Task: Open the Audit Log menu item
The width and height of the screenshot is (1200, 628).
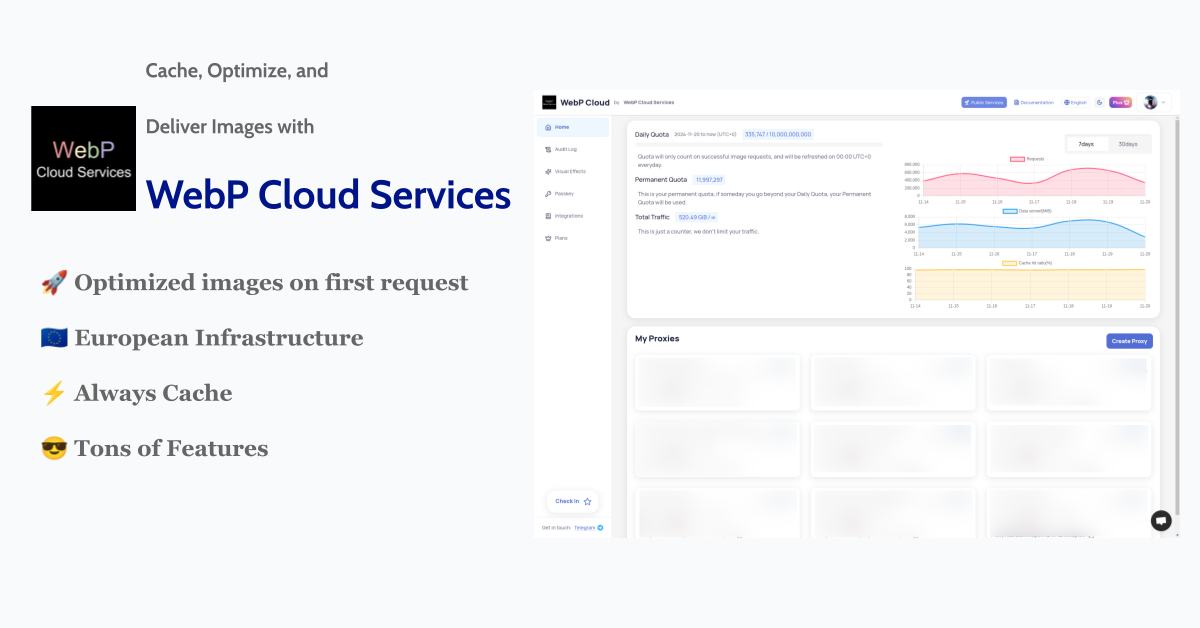Action: pyautogui.click(x=565, y=149)
